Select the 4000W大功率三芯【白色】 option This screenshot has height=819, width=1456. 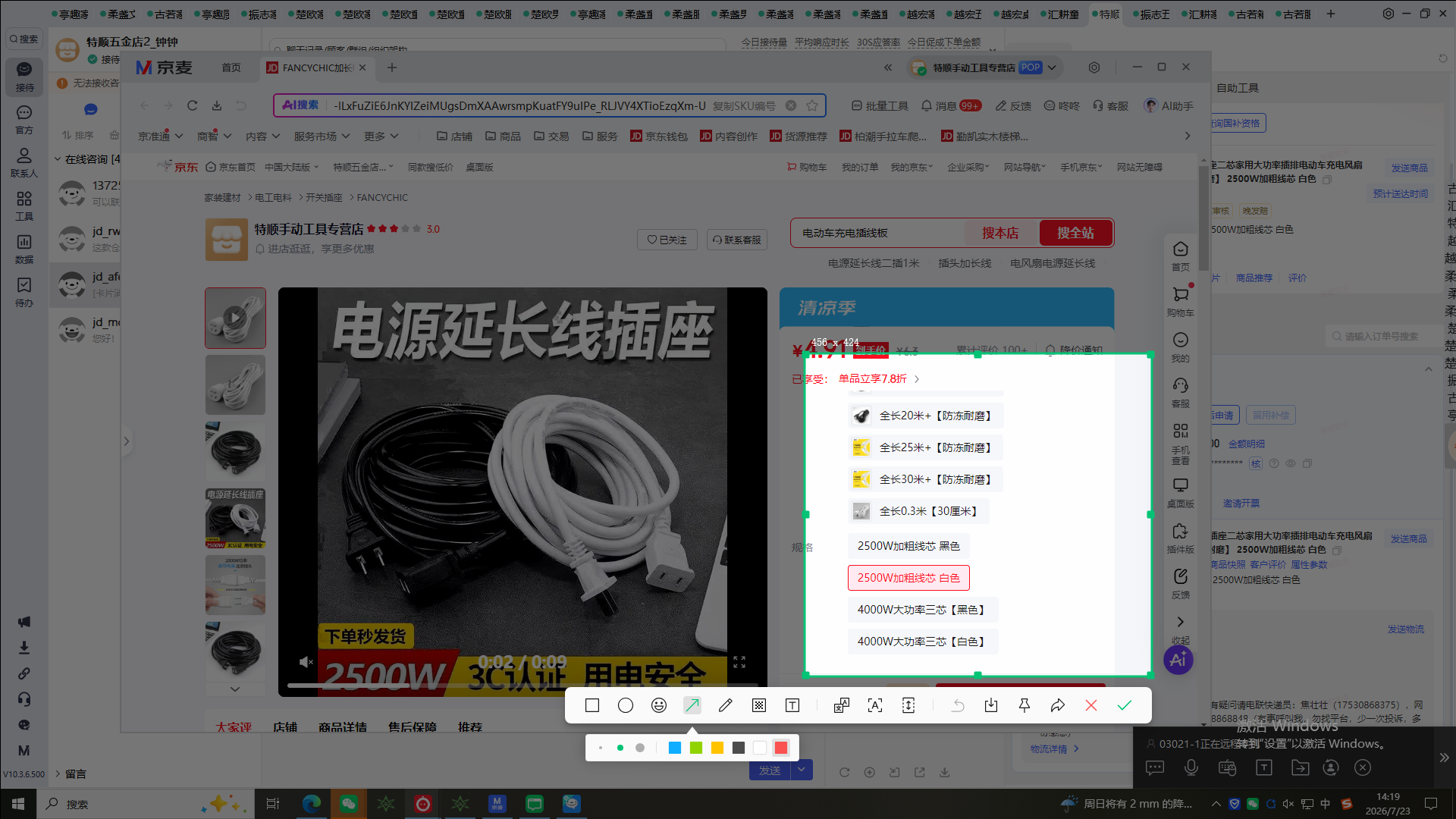923,642
